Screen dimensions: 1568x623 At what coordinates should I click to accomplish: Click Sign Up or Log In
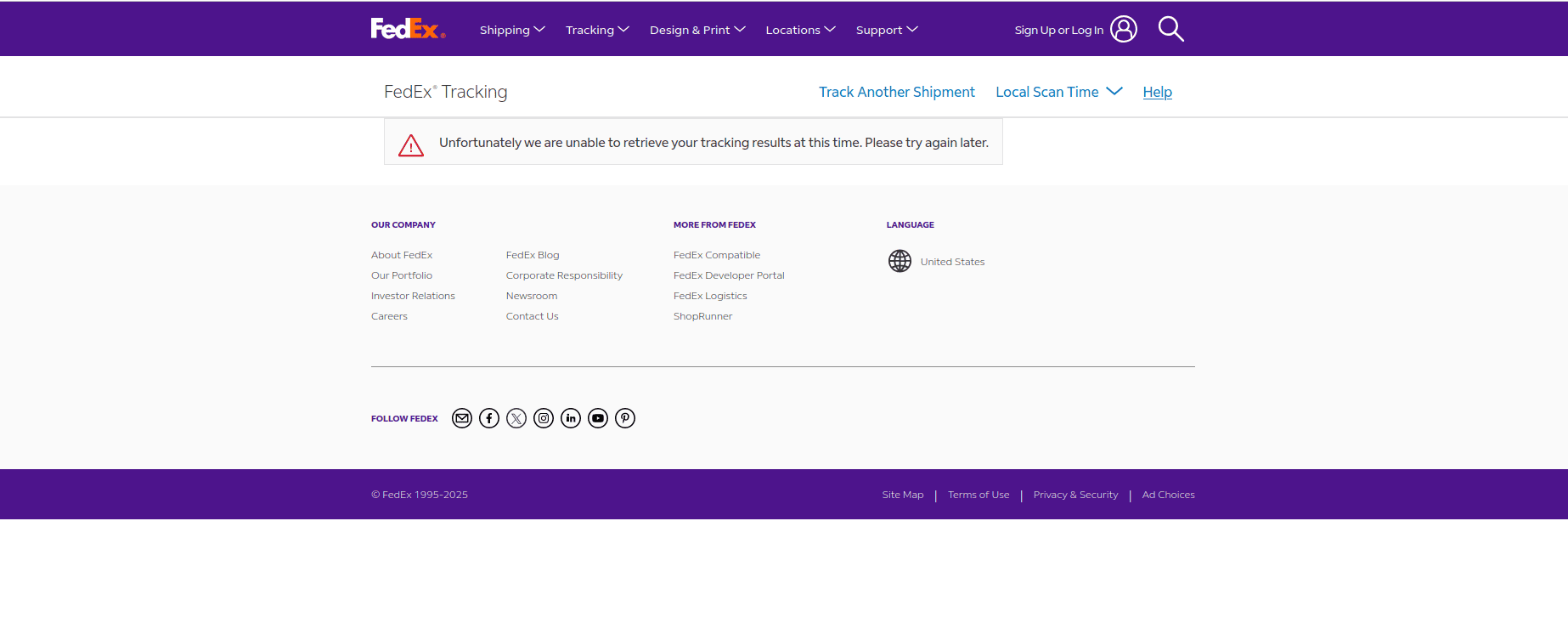1058,30
